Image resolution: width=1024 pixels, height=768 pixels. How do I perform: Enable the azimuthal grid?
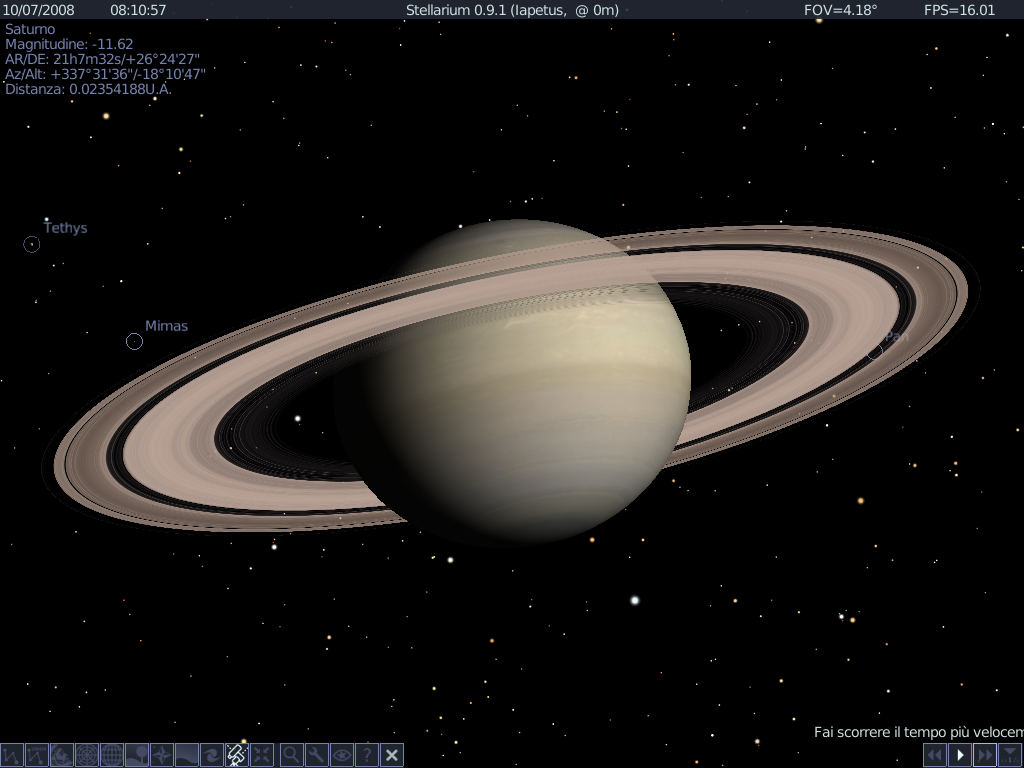(x=87, y=755)
